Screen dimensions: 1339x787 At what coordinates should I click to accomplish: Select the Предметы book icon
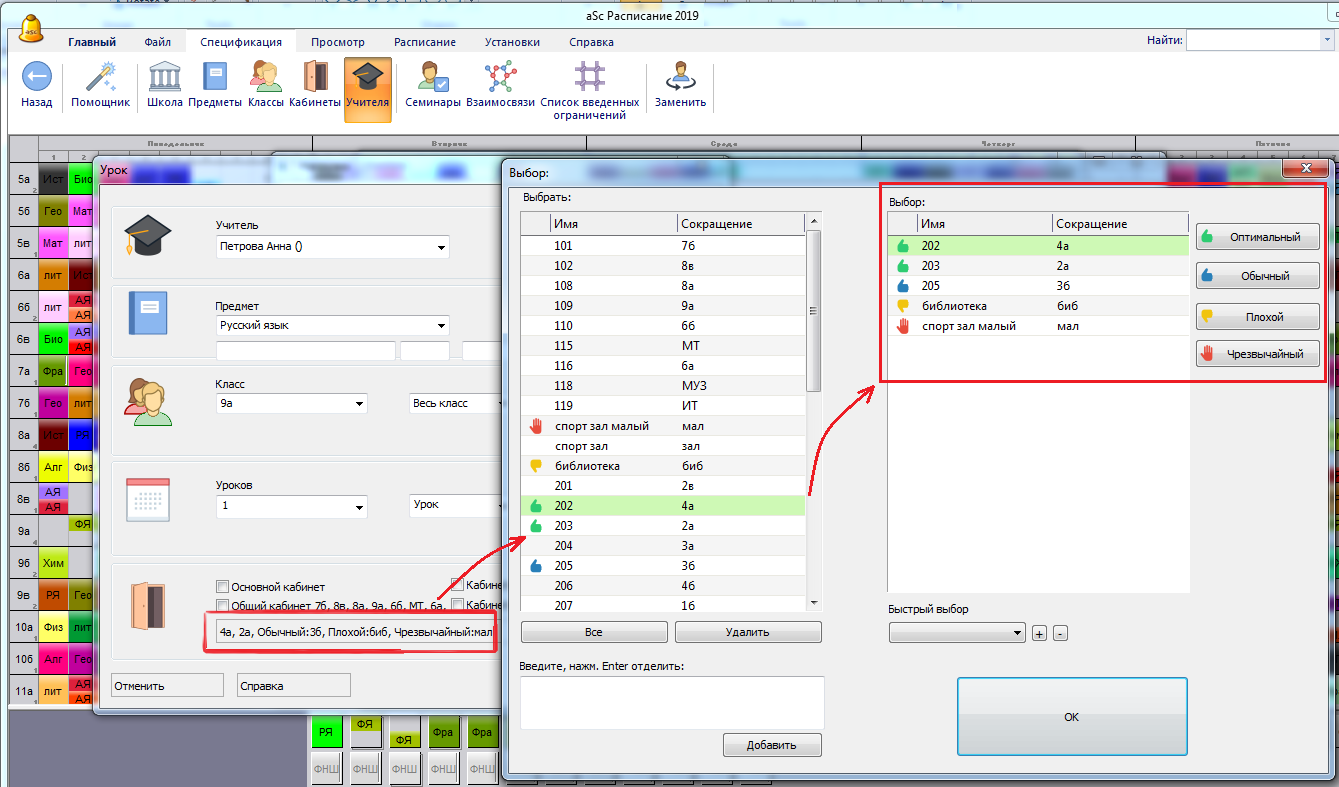(x=215, y=78)
